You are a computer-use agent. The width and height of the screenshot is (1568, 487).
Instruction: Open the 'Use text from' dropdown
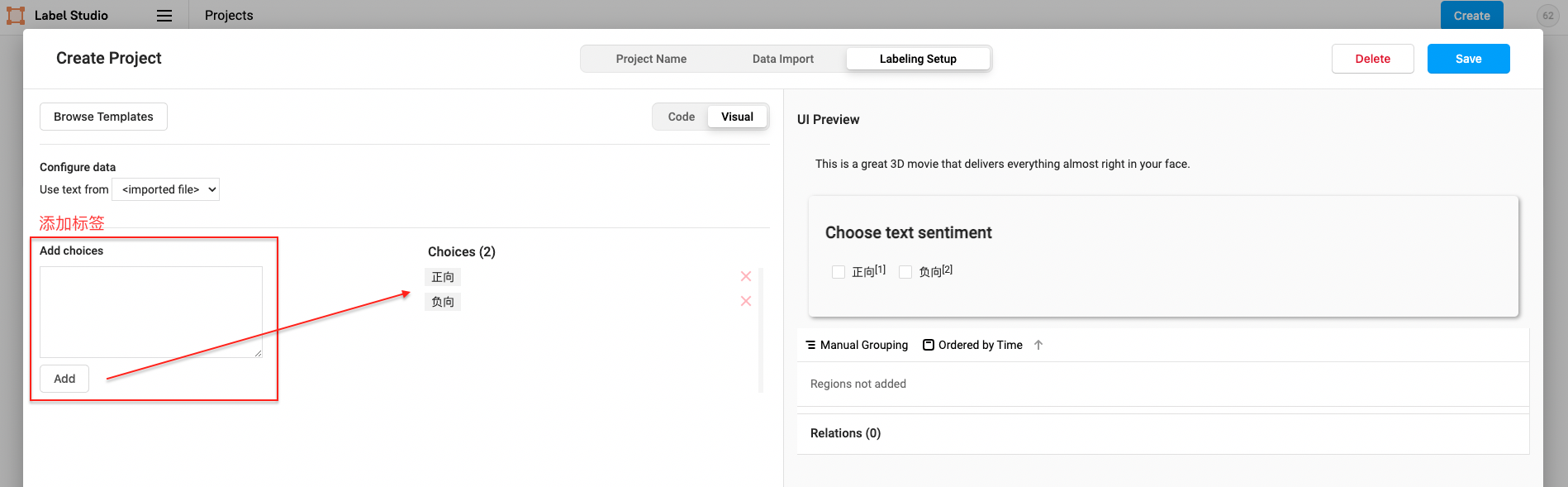click(x=166, y=189)
